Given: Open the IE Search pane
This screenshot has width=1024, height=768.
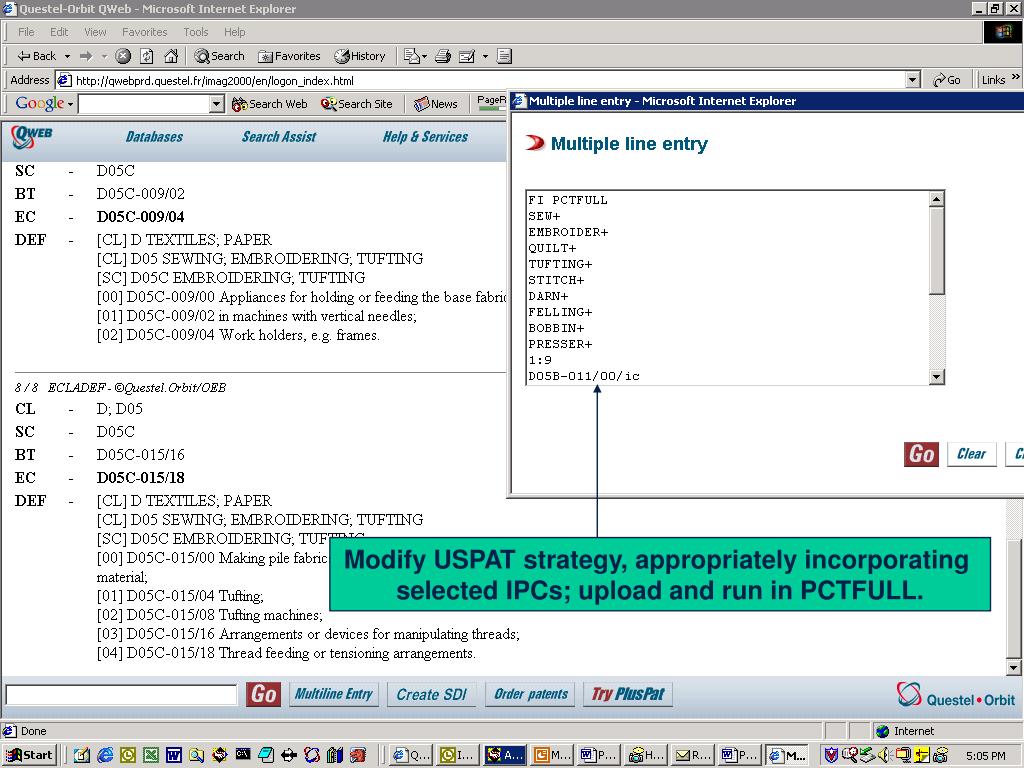Looking at the screenshot, I should [219, 56].
